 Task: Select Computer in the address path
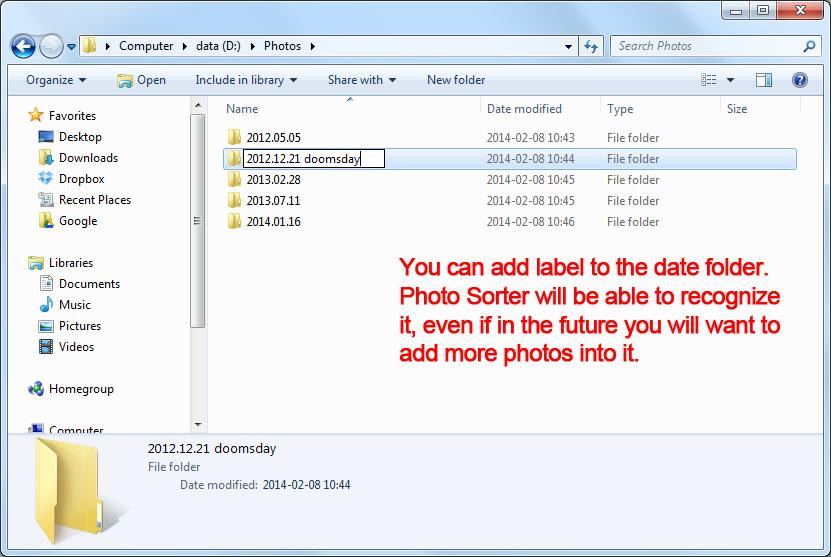pos(146,46)
